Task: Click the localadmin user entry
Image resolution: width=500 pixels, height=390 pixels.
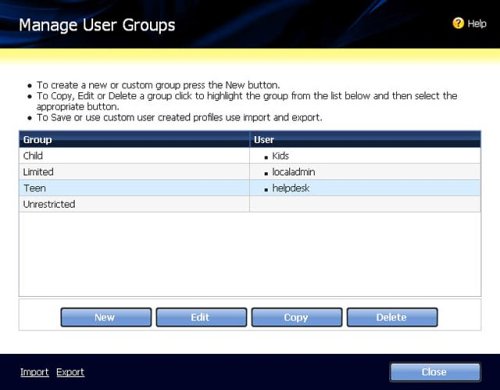Action: click(x=293, y=172)
